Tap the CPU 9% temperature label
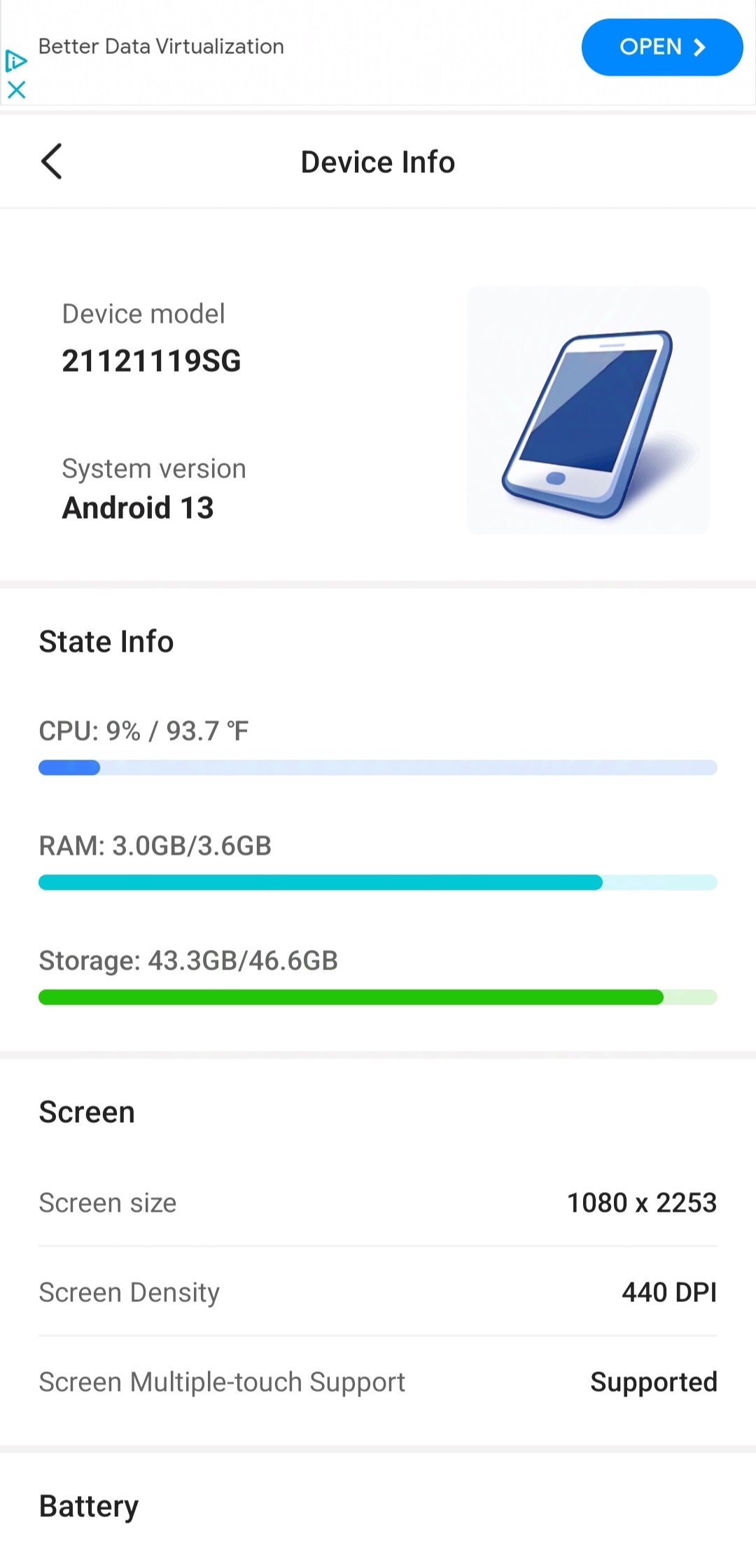 (x=143, y=731)
